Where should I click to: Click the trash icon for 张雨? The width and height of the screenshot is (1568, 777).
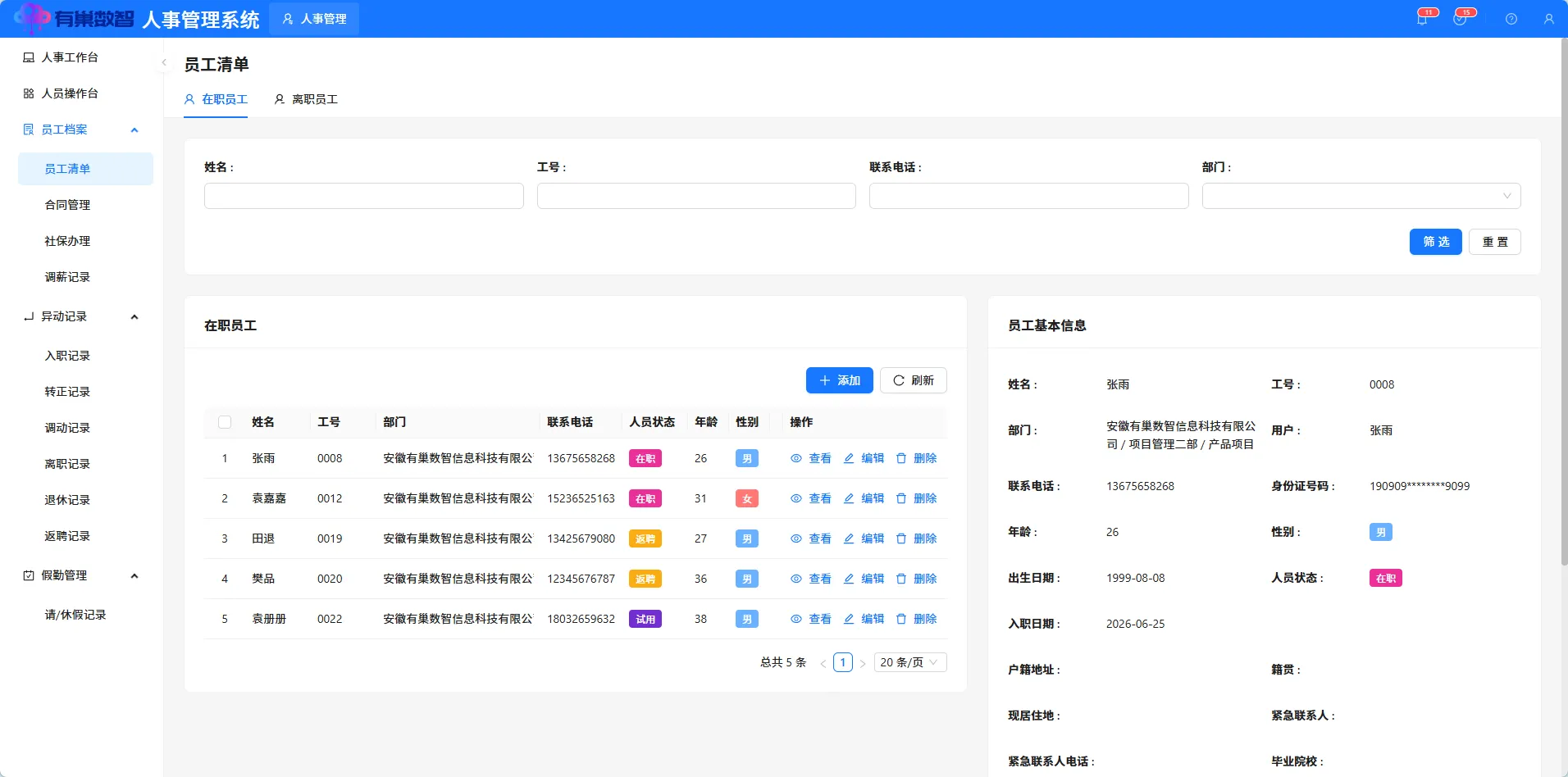coord(901,458)
